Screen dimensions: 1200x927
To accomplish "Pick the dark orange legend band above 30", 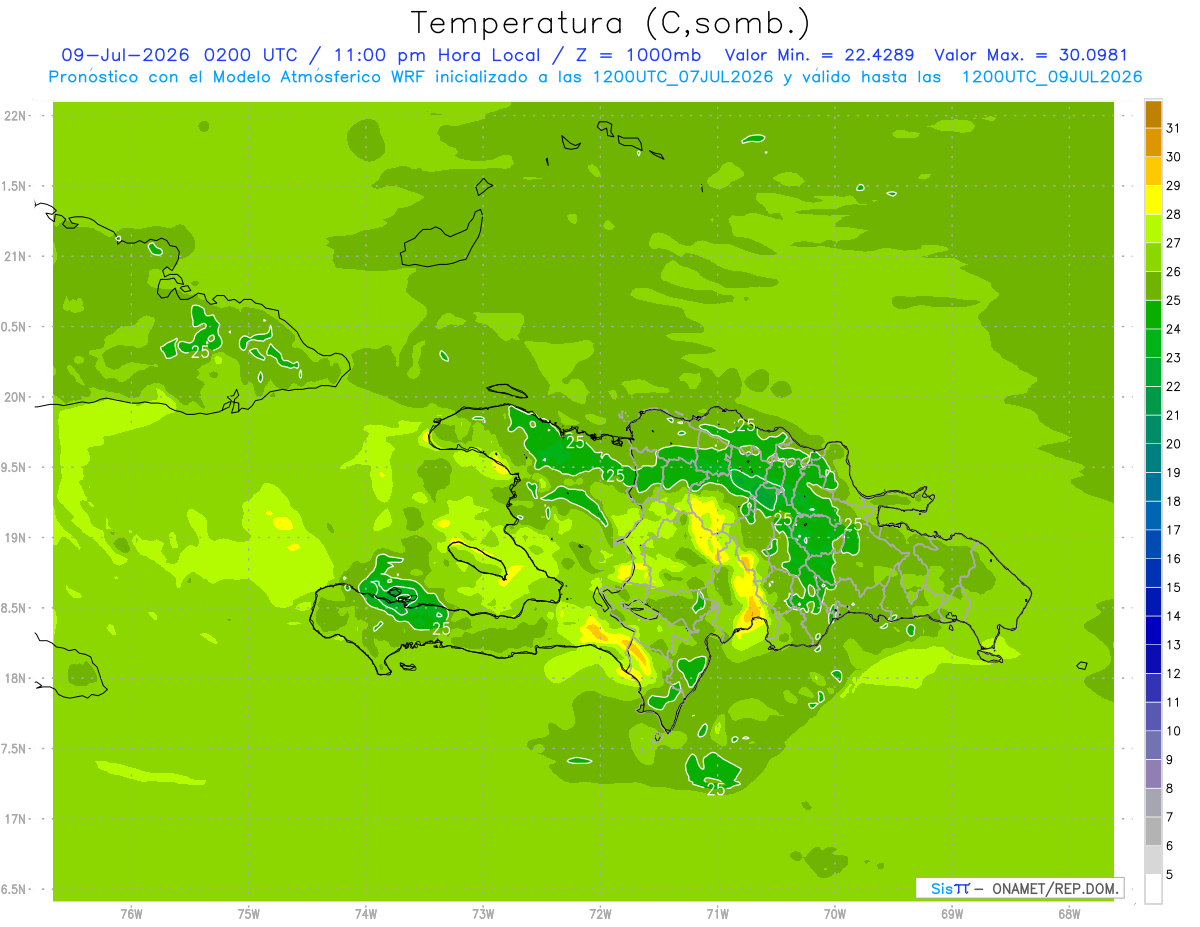I will tap(1153, 142).
